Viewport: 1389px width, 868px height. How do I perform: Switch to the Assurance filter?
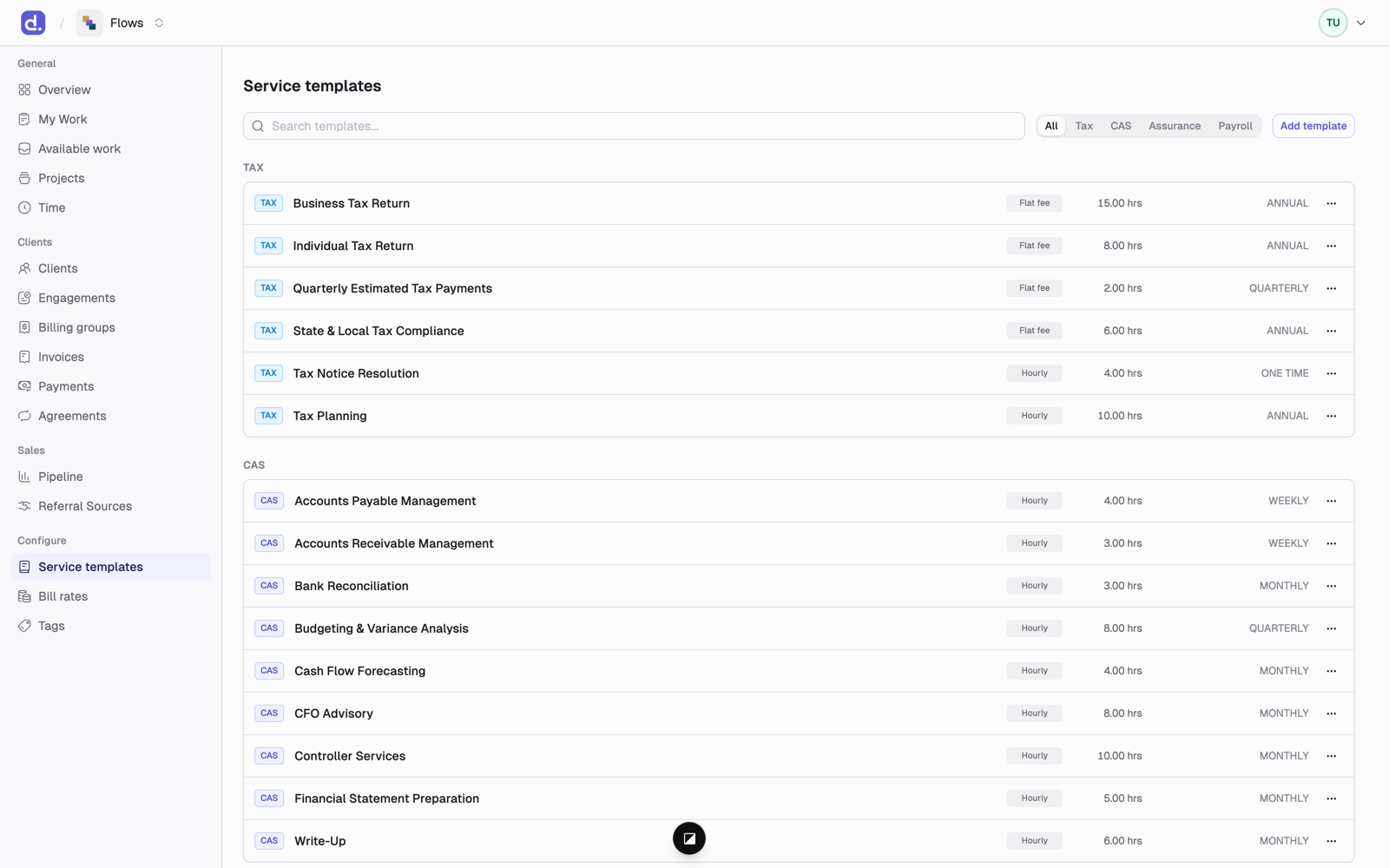[1175, 126]
